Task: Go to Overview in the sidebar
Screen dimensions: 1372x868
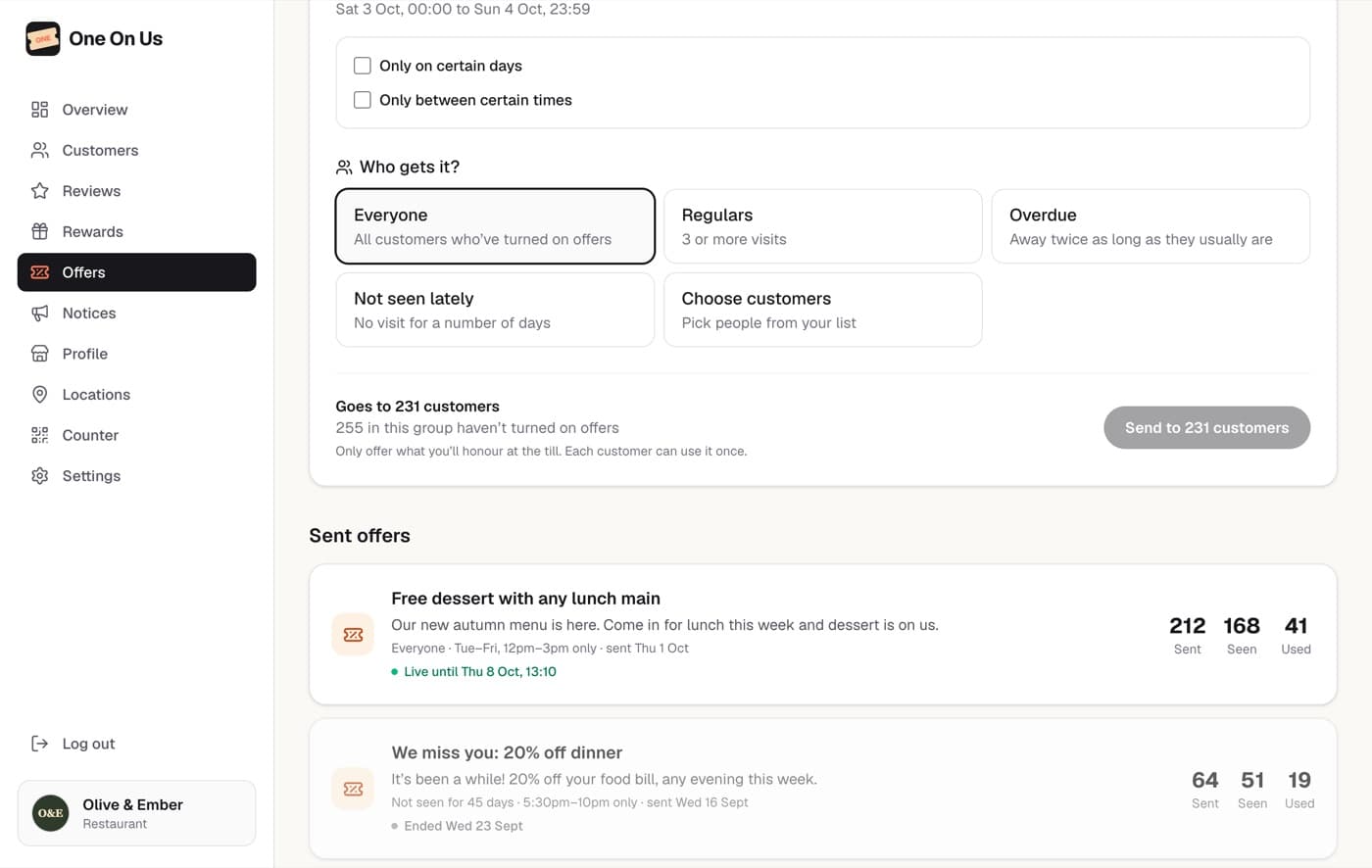Action: coord(137,110)
